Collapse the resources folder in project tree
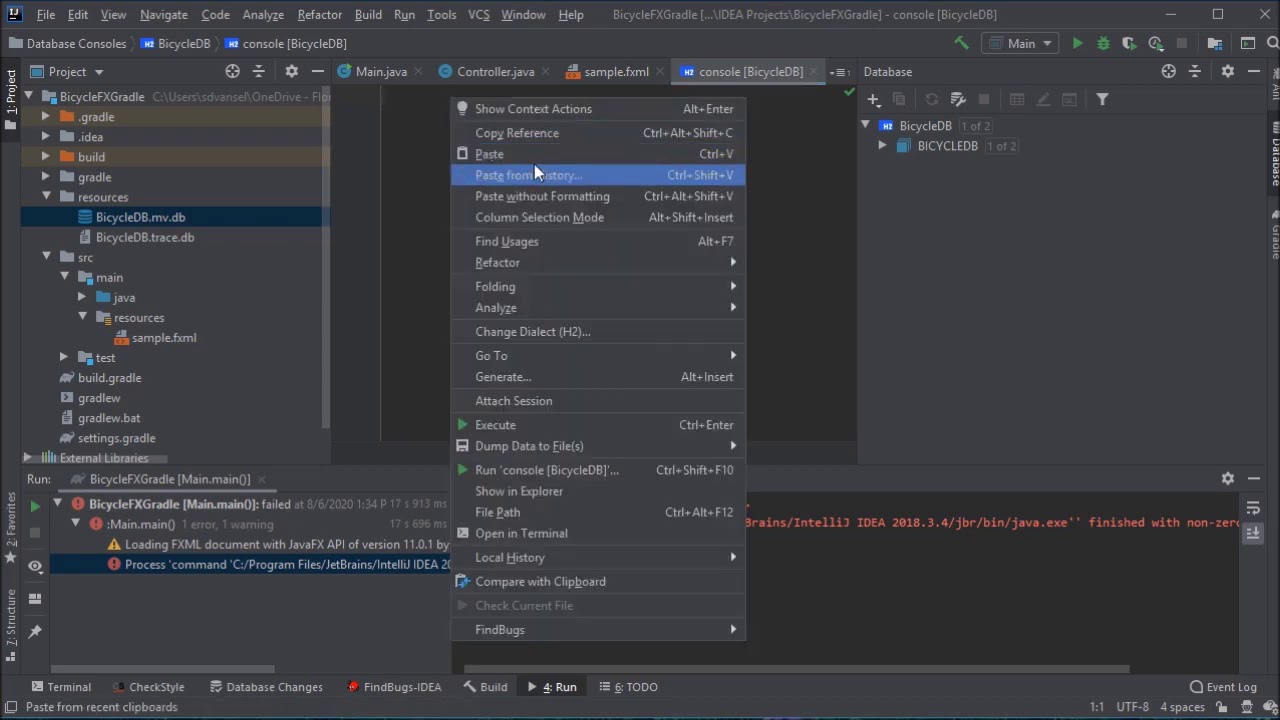The height and width of the screenshot is (720, 1280). tap(47, 197)
